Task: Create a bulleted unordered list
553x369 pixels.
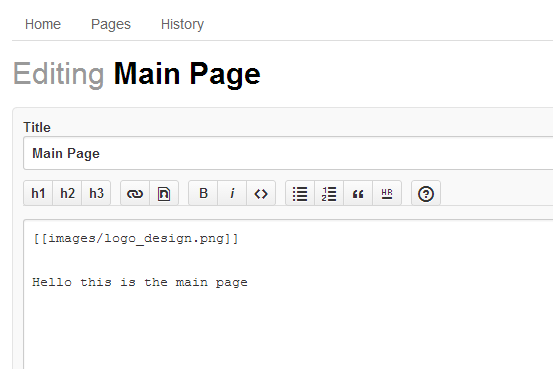Action: point(300,193)
